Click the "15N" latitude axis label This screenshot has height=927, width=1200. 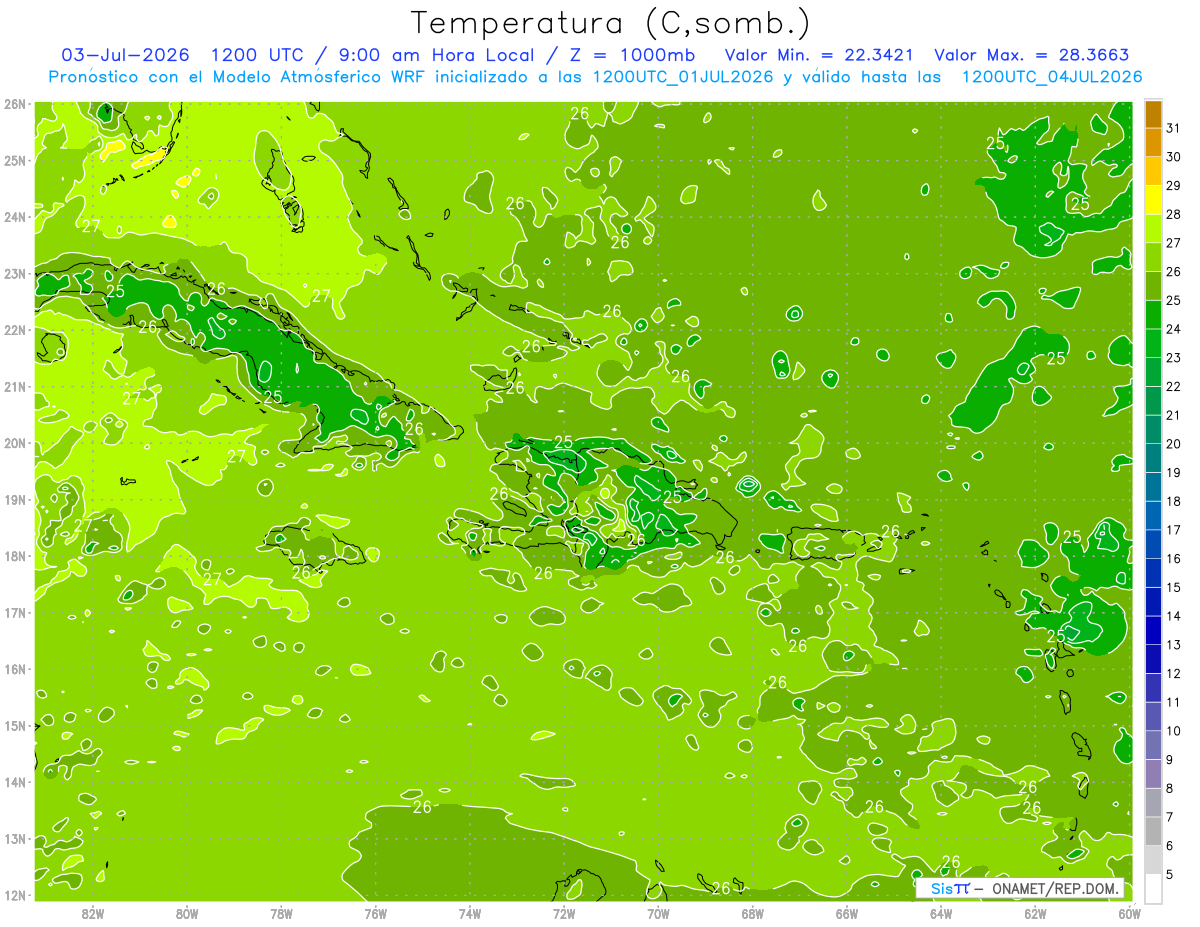(15, 725)
